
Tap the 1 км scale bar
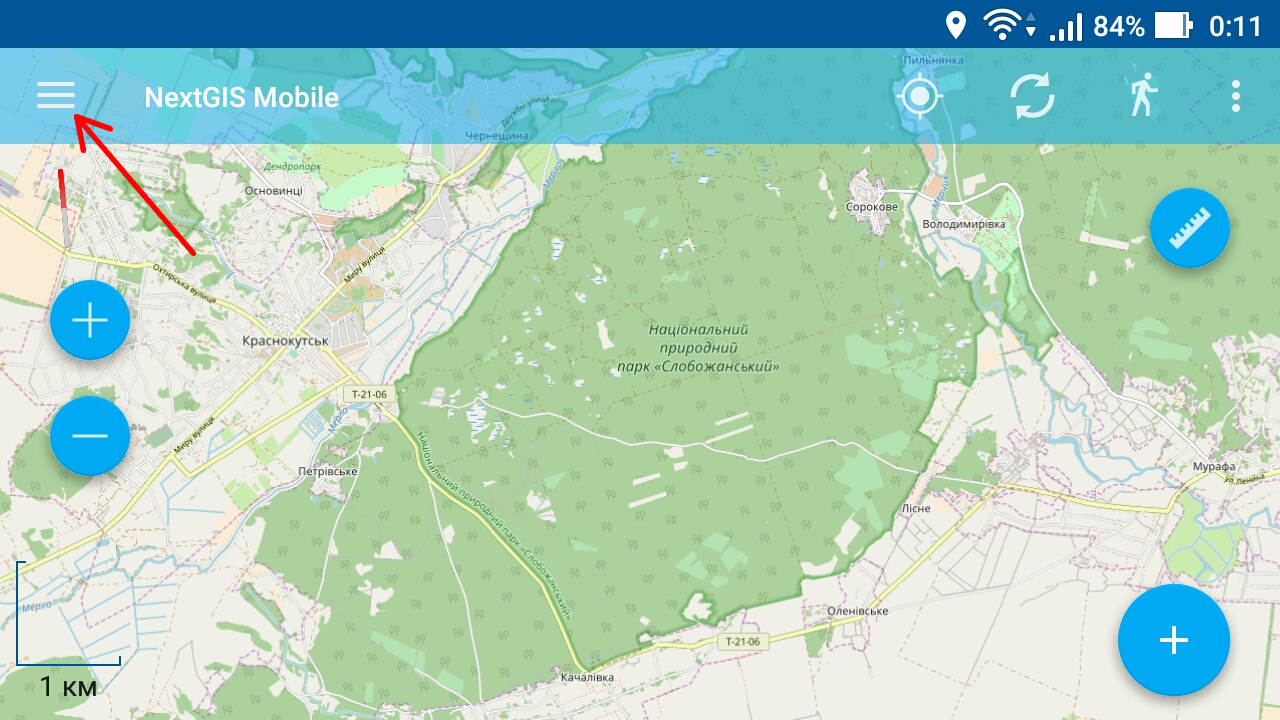tap(68, 686)
